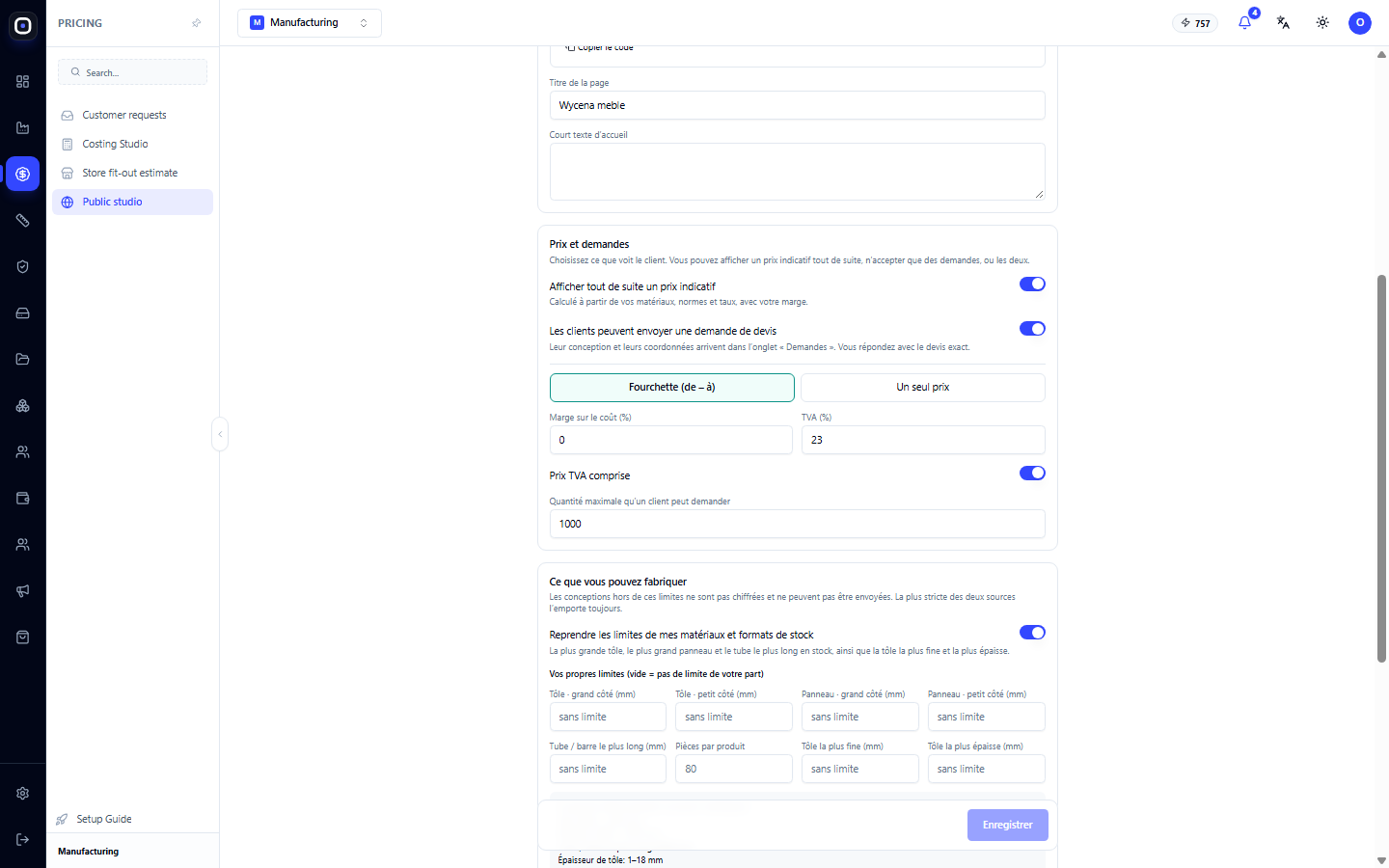The width and height of the screenshot is (1389, 868).
Task: Open the wallet finance icon in sidebar
Action: tap(22, 499)
